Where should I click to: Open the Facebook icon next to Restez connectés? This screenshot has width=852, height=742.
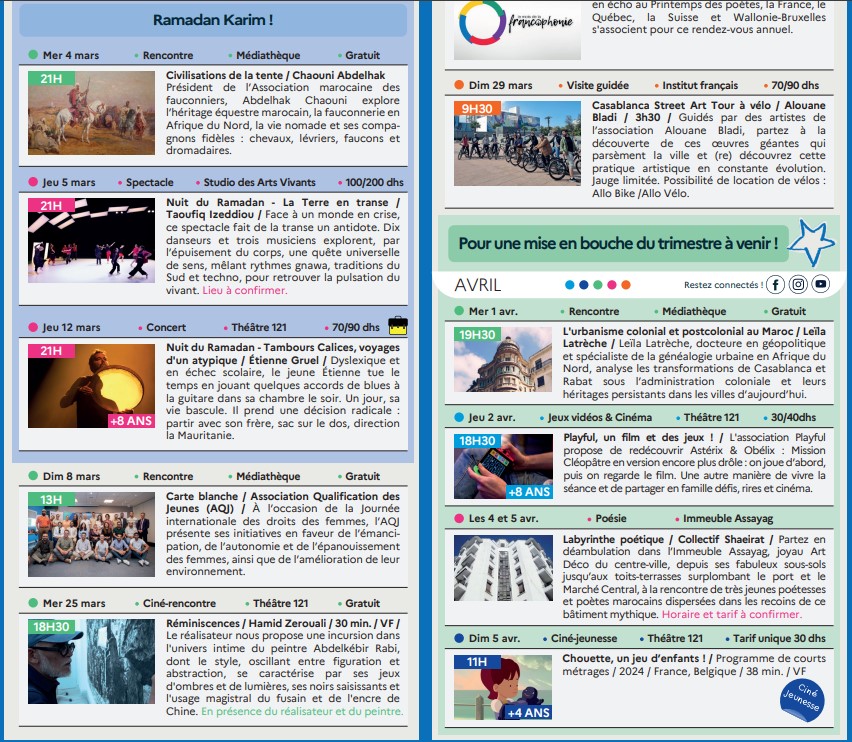pos(775,285)
